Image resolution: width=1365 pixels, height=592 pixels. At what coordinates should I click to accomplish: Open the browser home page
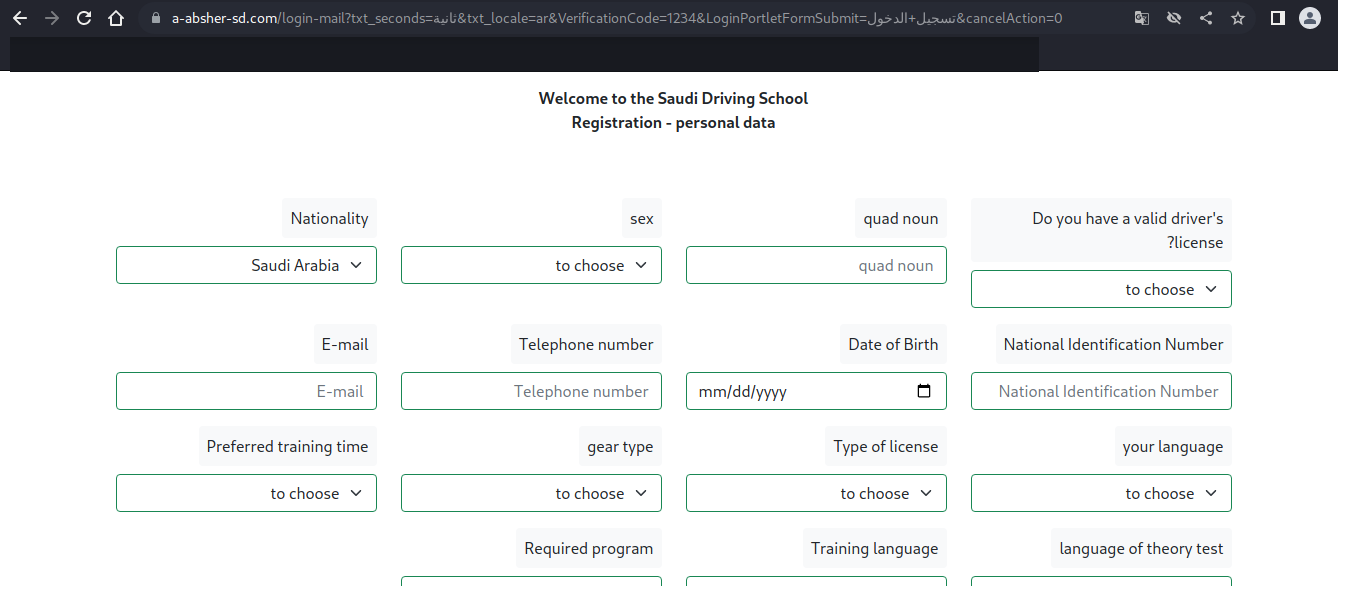tap(116, 17)
